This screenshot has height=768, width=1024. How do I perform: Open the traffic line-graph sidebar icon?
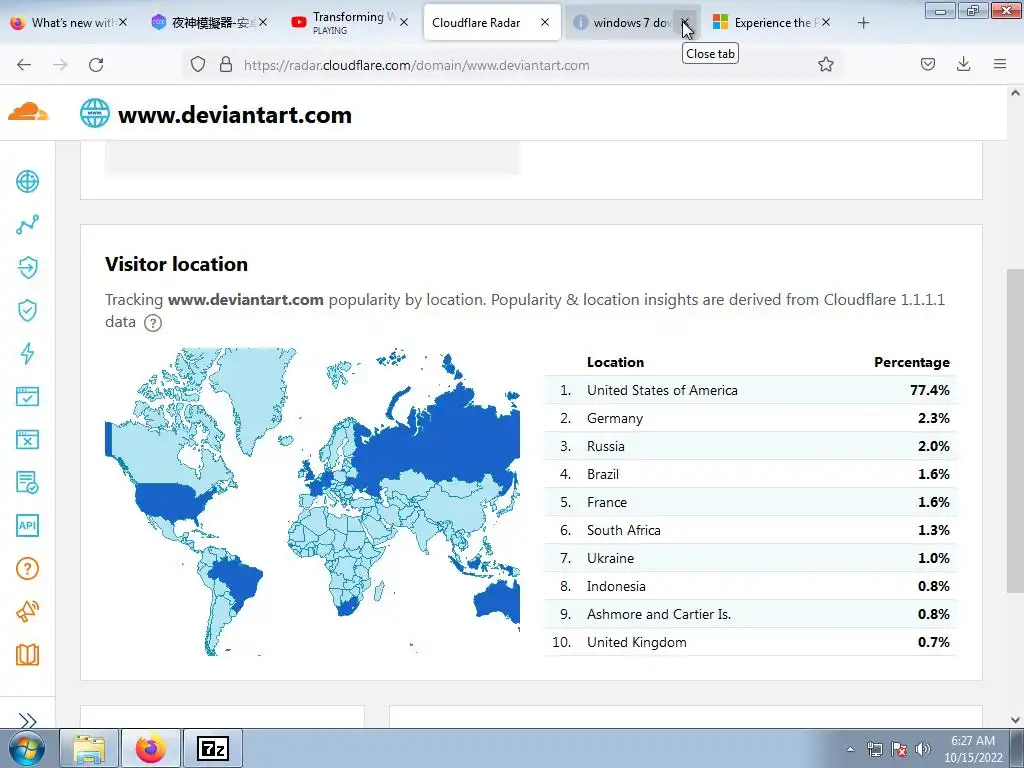pos(27,225)
